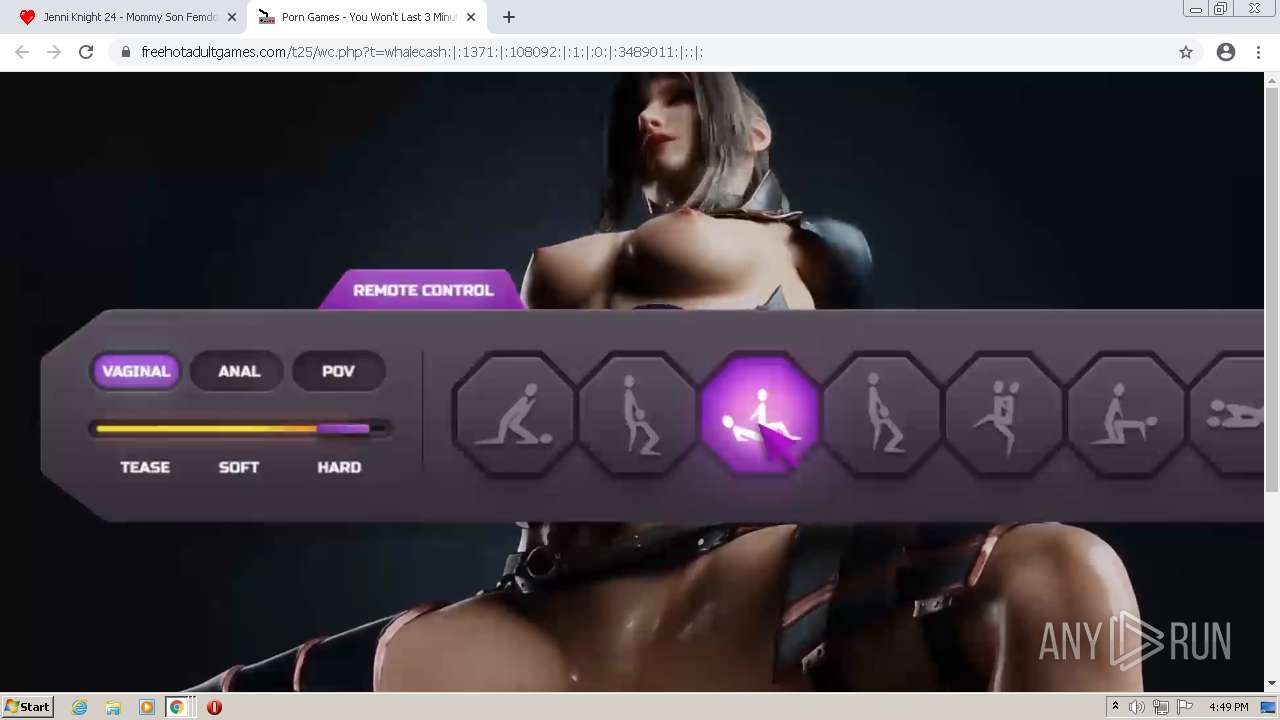View site security lock info

(x=126, y=52)
